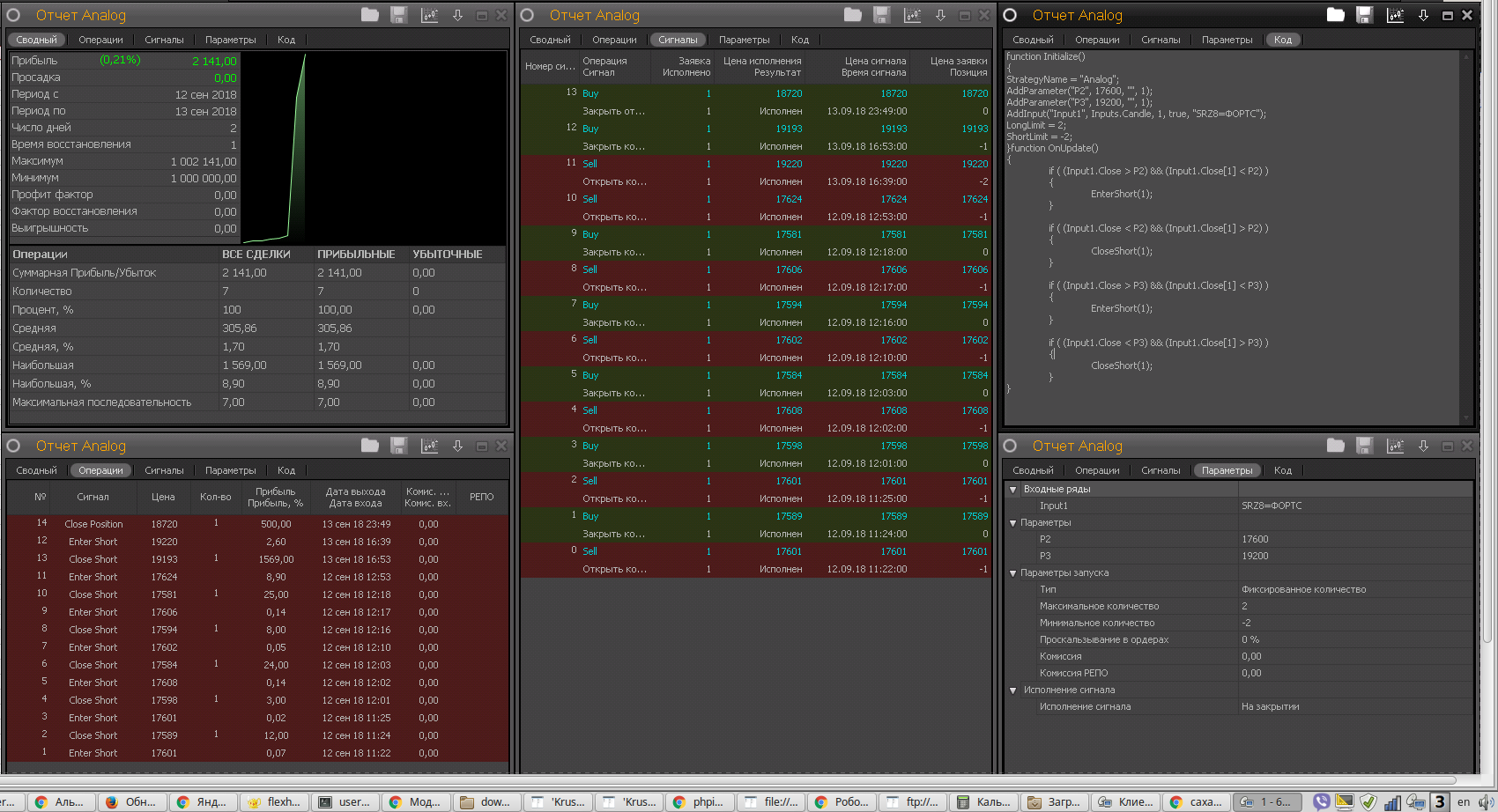Select Сводный tab in the code panel
The width and height of the screenshot is (1498, 812).
[x=1033, y=40]
